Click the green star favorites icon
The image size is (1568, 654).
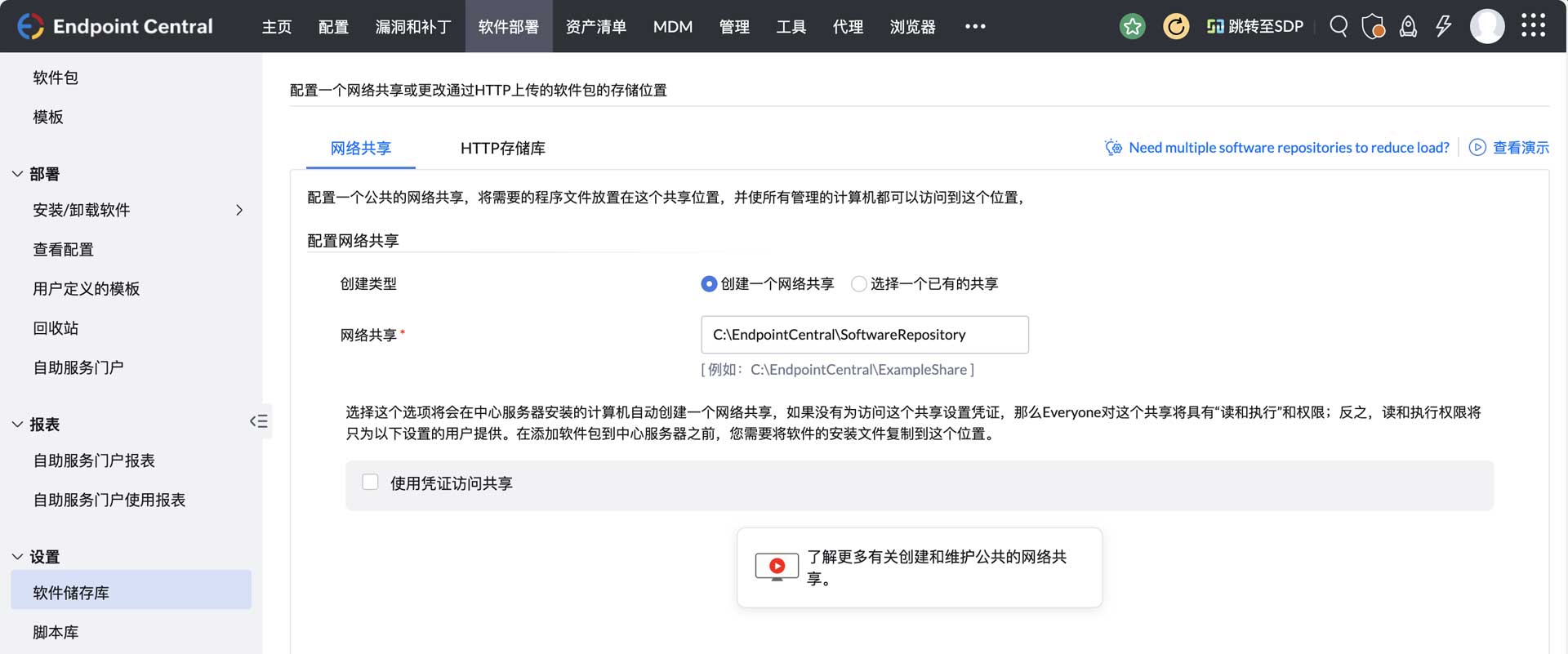1132,26
